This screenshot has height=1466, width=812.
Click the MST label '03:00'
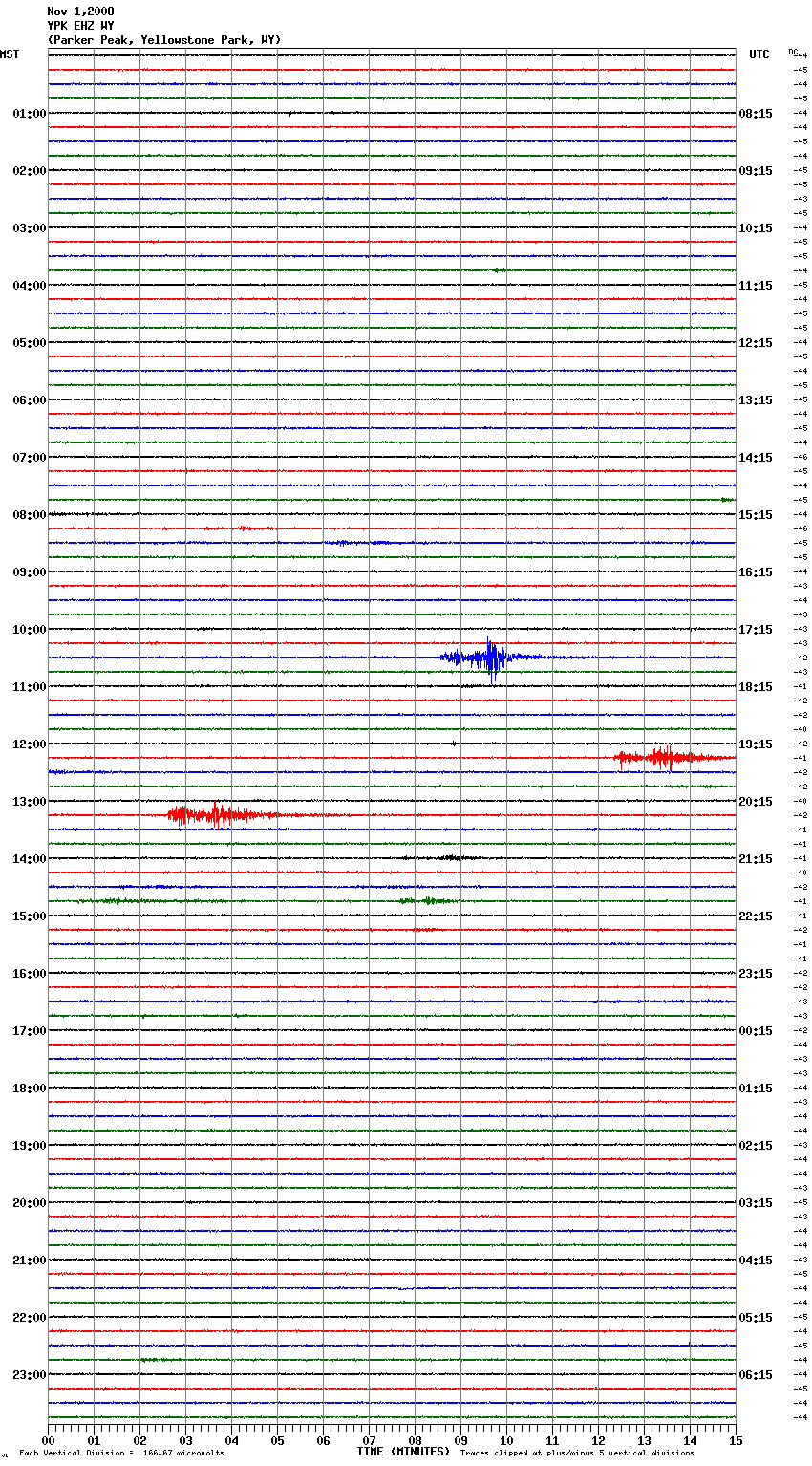tap(30, 228)
